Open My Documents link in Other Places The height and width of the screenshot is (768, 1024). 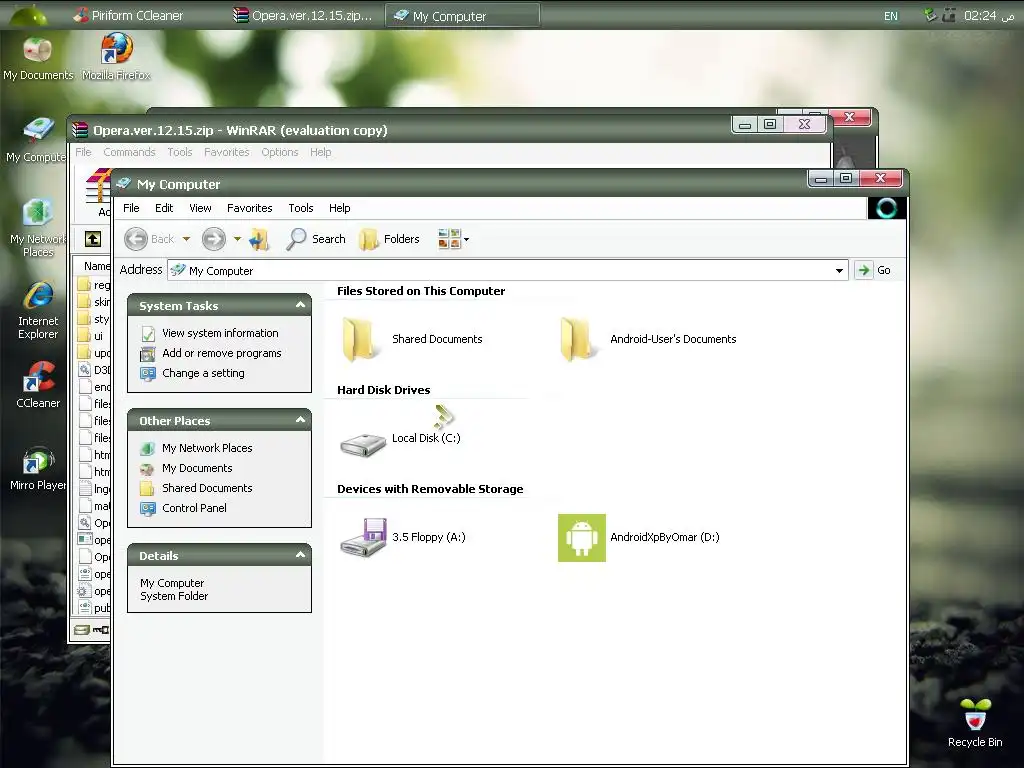tap(197, 468)
